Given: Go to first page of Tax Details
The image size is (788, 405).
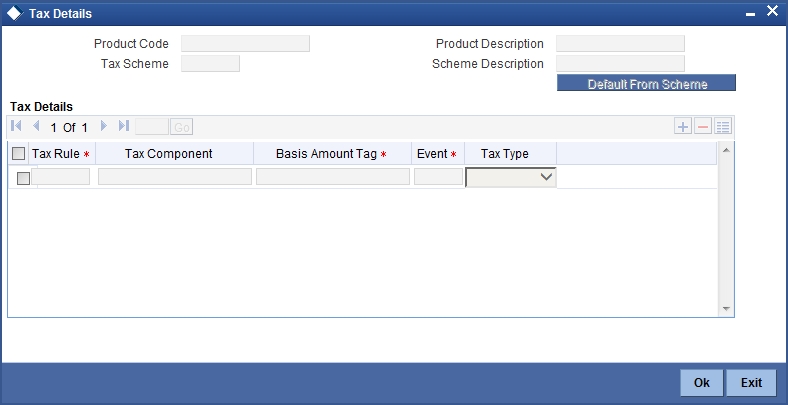Looking at the screenshot, I should tap(16, 126).
